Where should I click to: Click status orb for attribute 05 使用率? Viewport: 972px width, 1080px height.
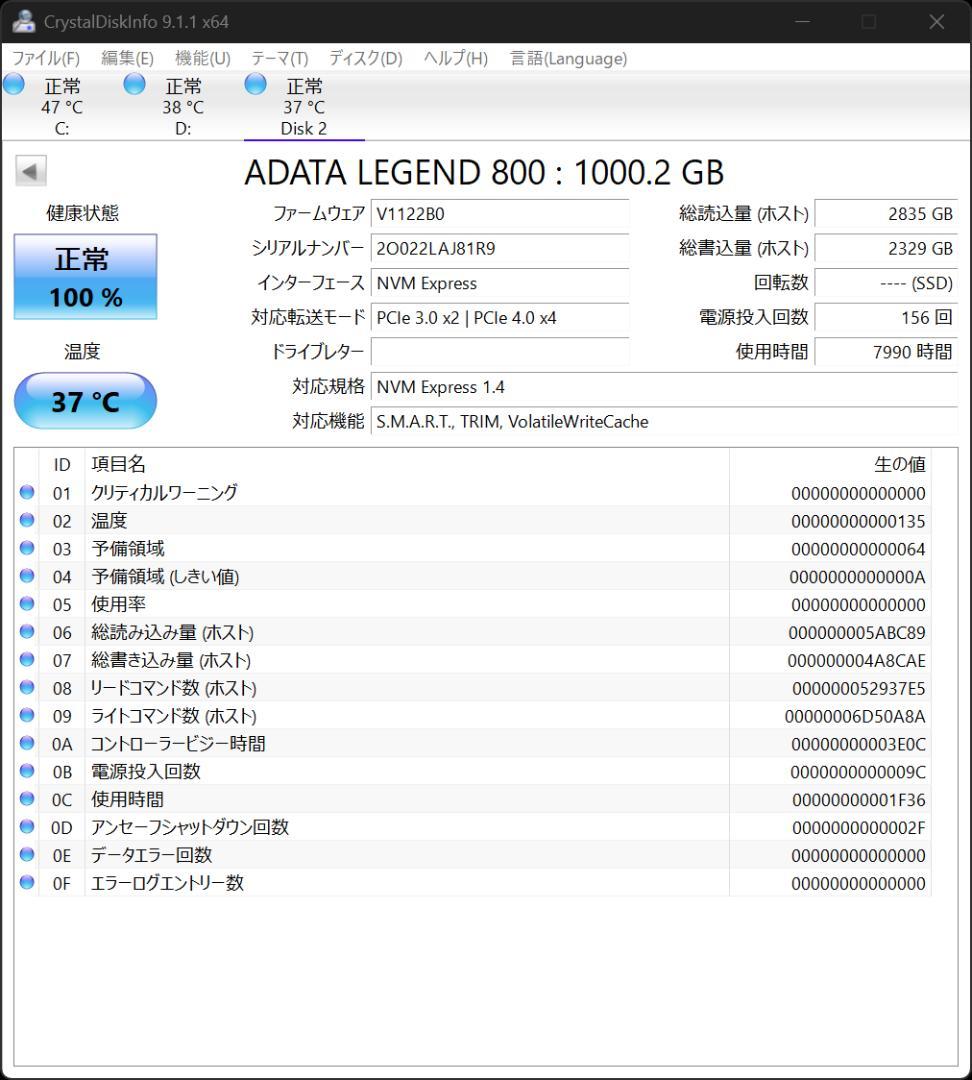[x=27, y=603]
